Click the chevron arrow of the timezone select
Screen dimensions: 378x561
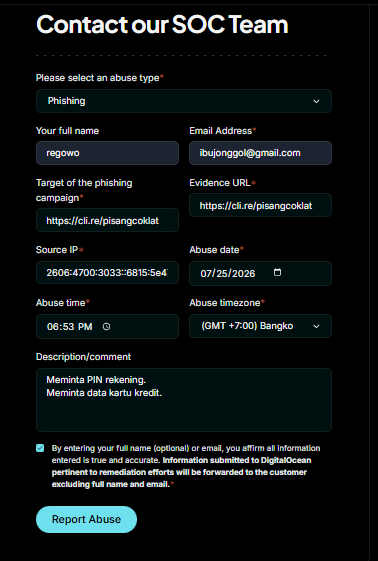316,326
